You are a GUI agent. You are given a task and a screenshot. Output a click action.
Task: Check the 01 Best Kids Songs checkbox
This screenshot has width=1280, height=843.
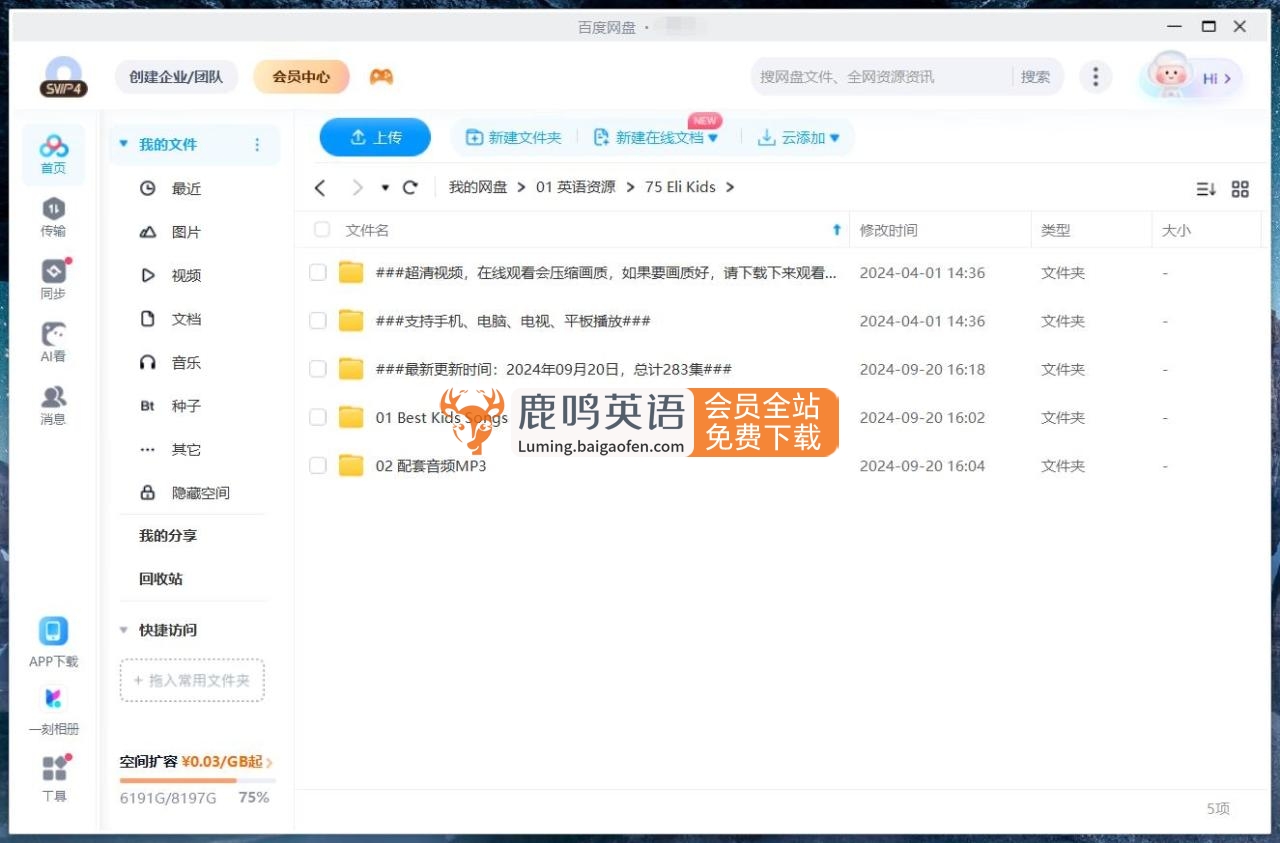318,417
